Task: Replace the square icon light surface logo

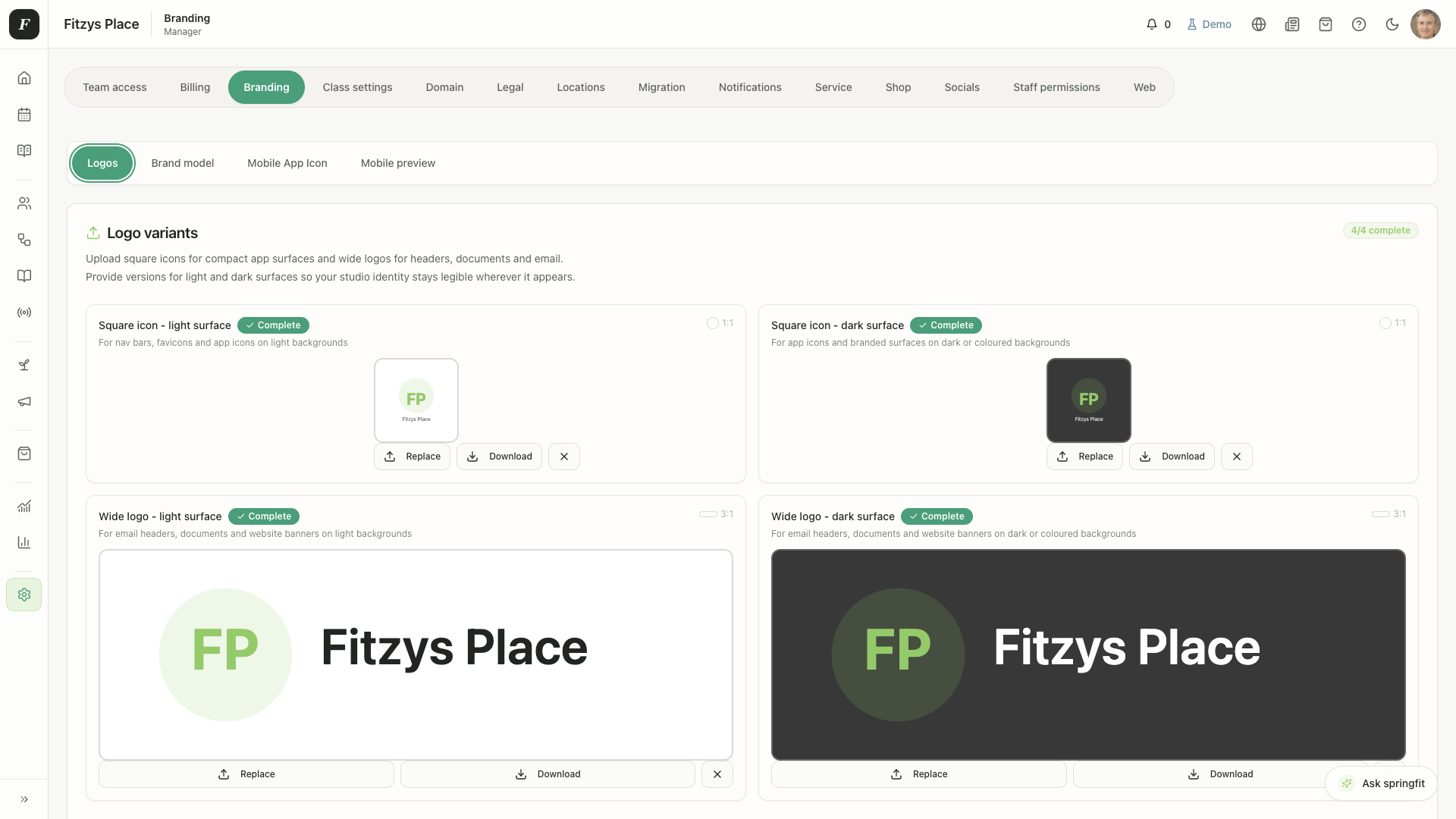Action: pos(412,457)
